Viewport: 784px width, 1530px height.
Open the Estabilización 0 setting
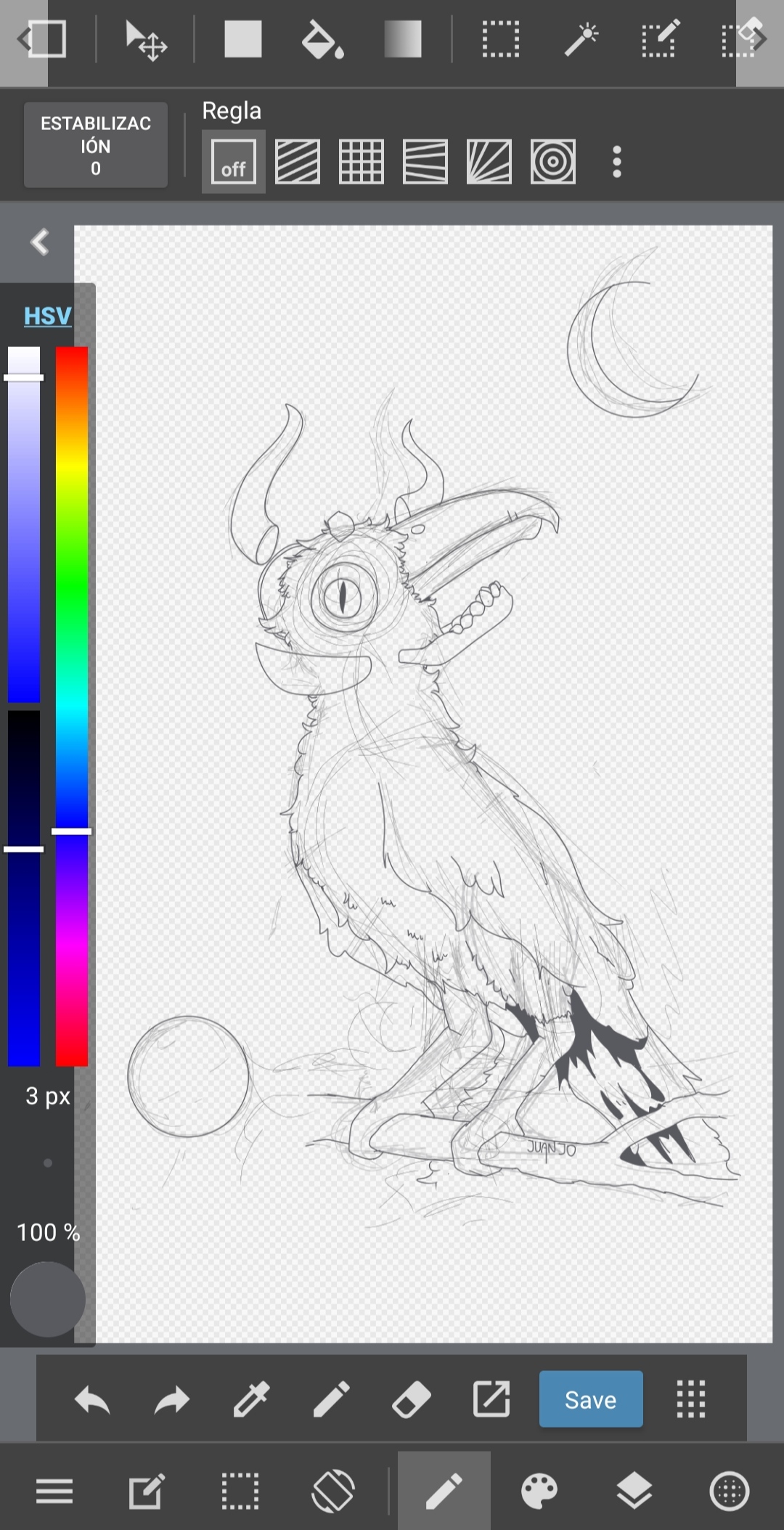point(96,145)
